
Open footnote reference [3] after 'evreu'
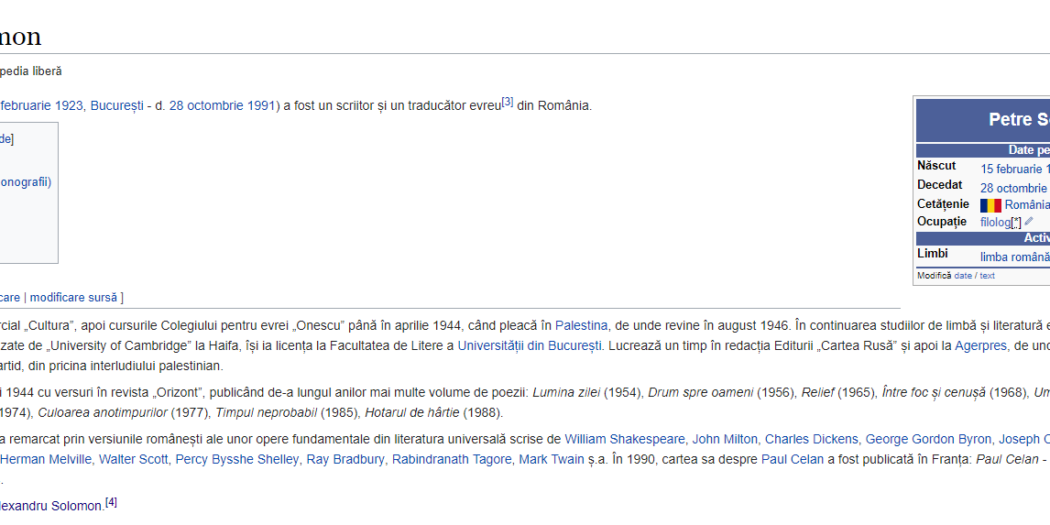tap(507, 102)
